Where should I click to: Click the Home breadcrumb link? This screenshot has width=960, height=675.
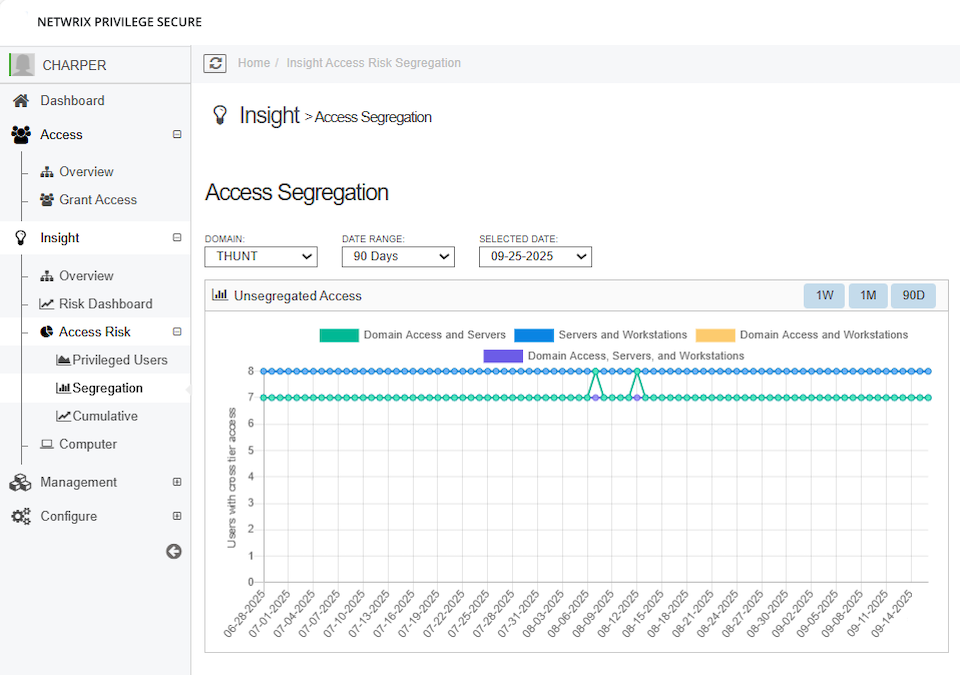coord(253,63)
